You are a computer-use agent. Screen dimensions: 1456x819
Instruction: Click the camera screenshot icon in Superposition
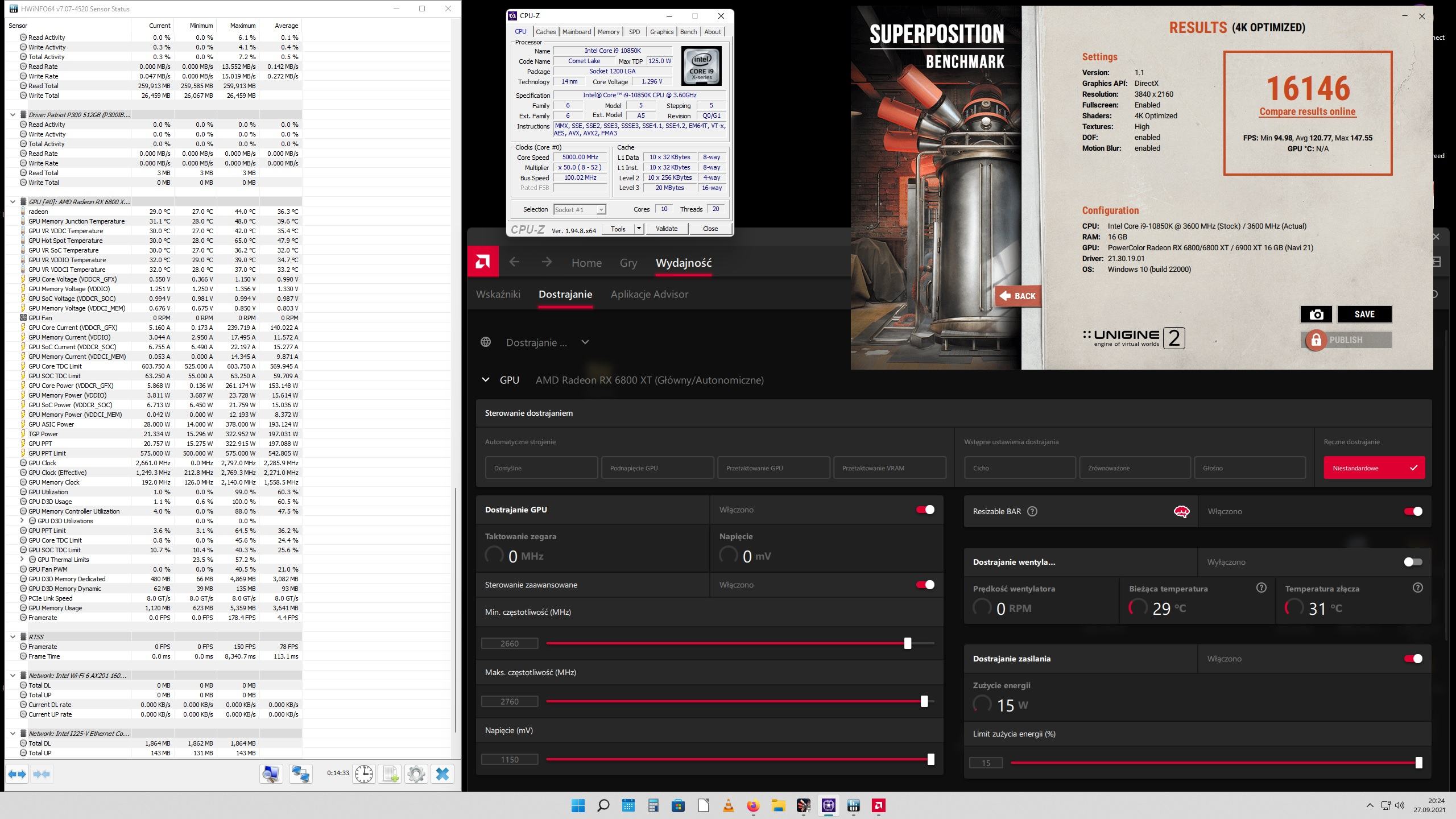click(x=1316, y=315)
